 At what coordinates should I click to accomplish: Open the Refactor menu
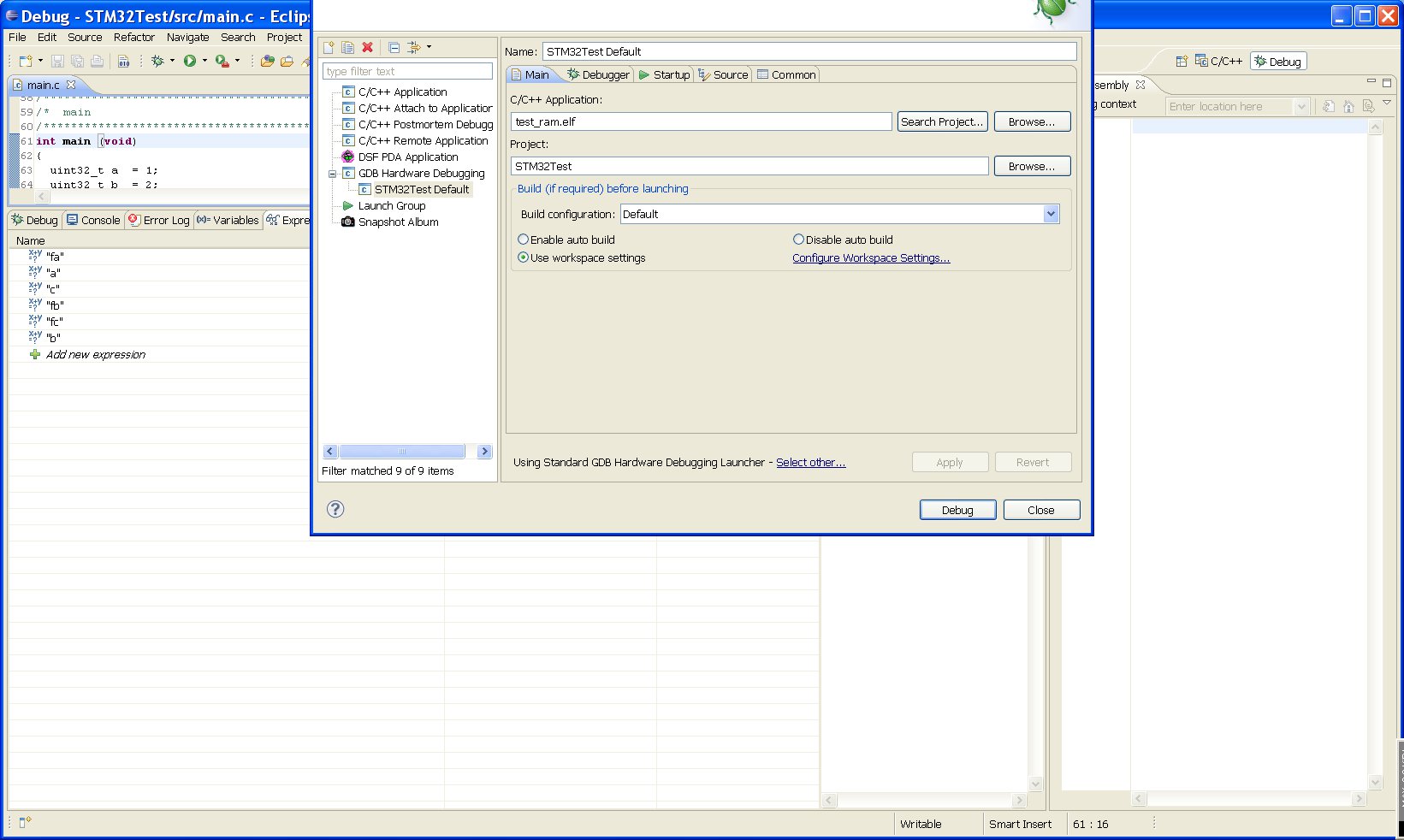pos(134,37)
